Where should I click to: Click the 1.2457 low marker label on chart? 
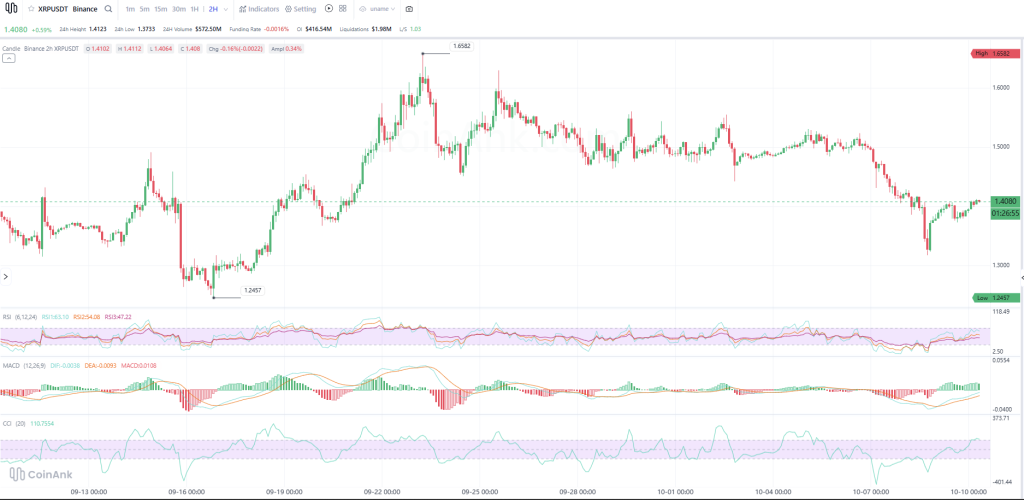point(253,290)
